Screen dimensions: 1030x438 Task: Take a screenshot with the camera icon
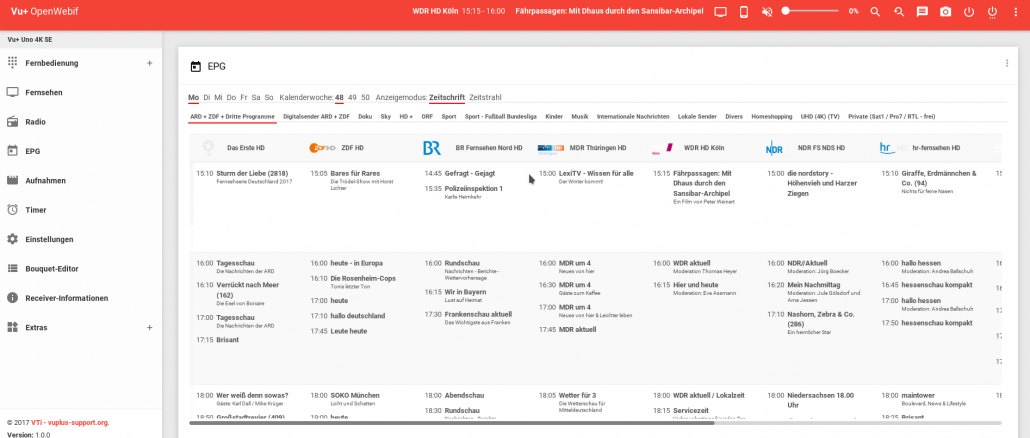(945, 11)
